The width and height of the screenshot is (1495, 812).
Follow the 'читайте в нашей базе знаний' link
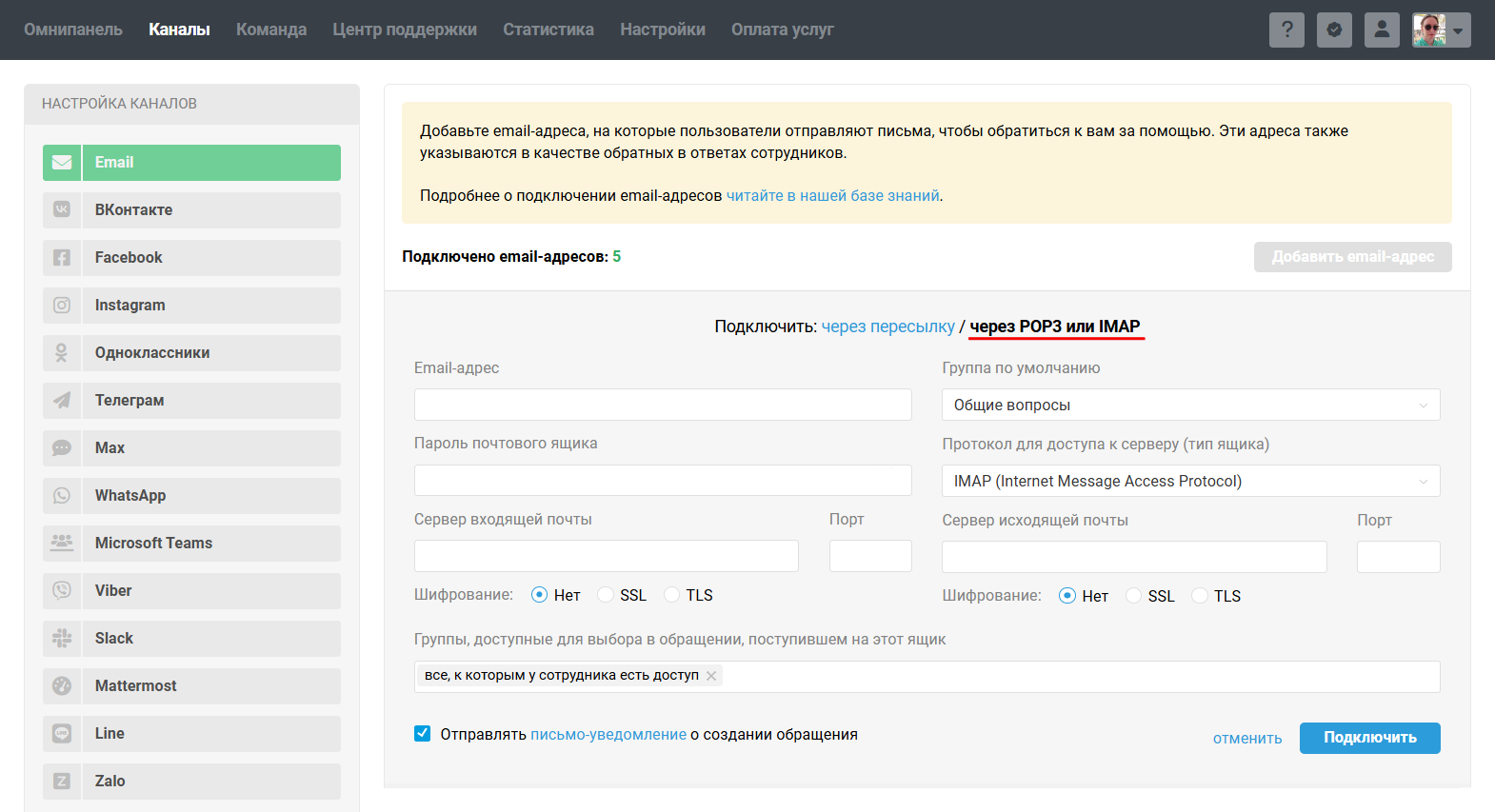(832, 195)
